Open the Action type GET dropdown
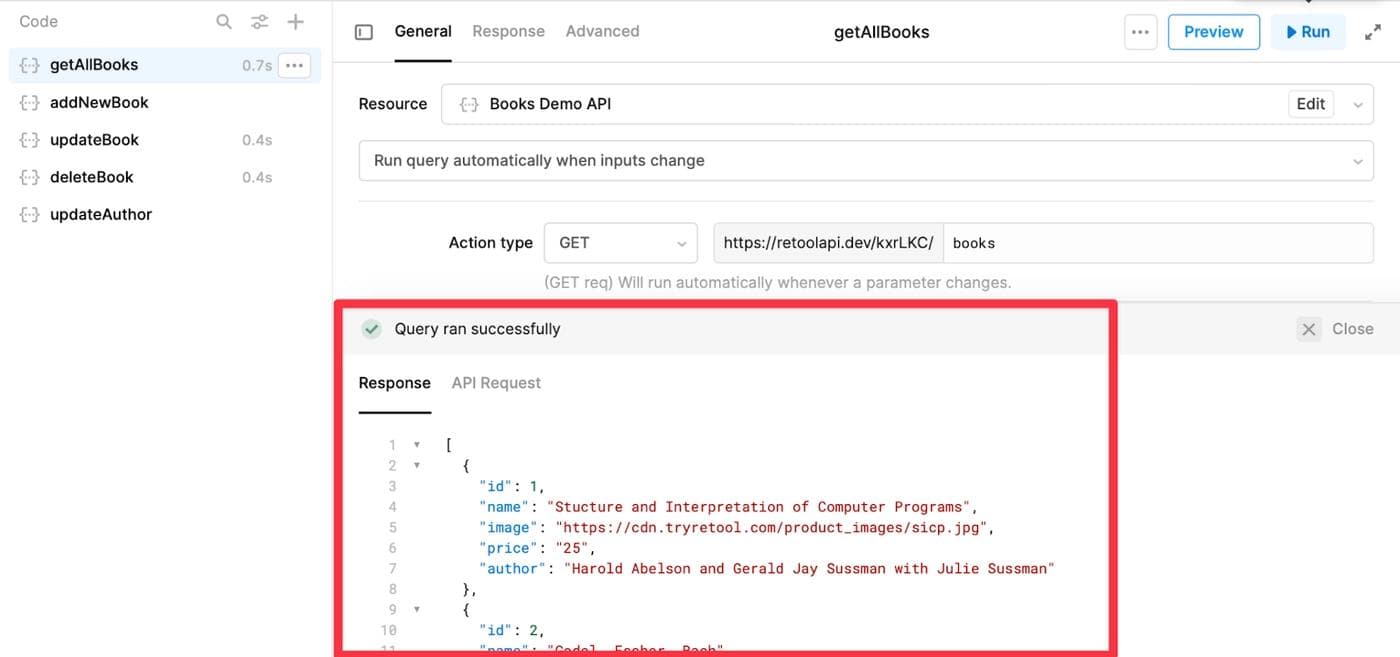The height and width of the screenshot is (657, 1400). (620, 242)
